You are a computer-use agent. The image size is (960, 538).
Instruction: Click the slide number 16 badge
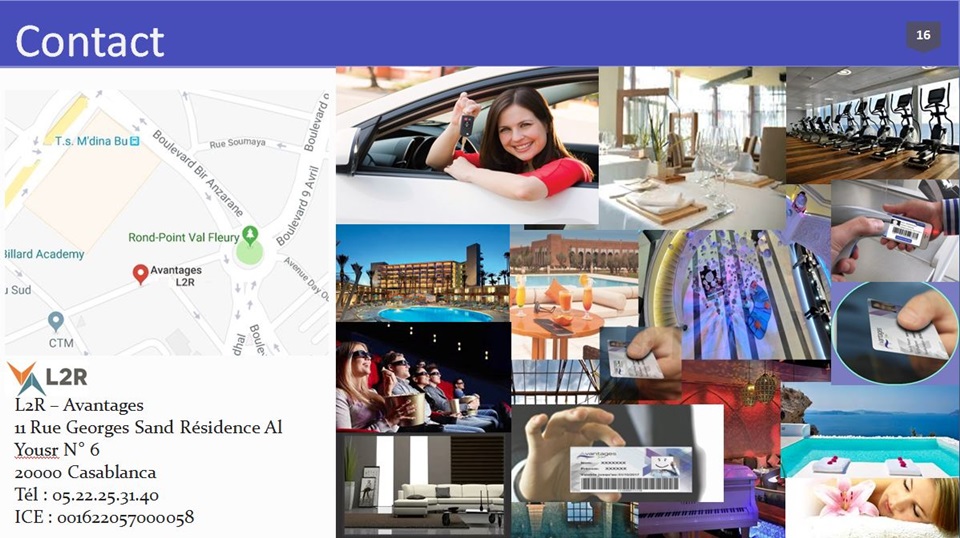pos(922,36)
